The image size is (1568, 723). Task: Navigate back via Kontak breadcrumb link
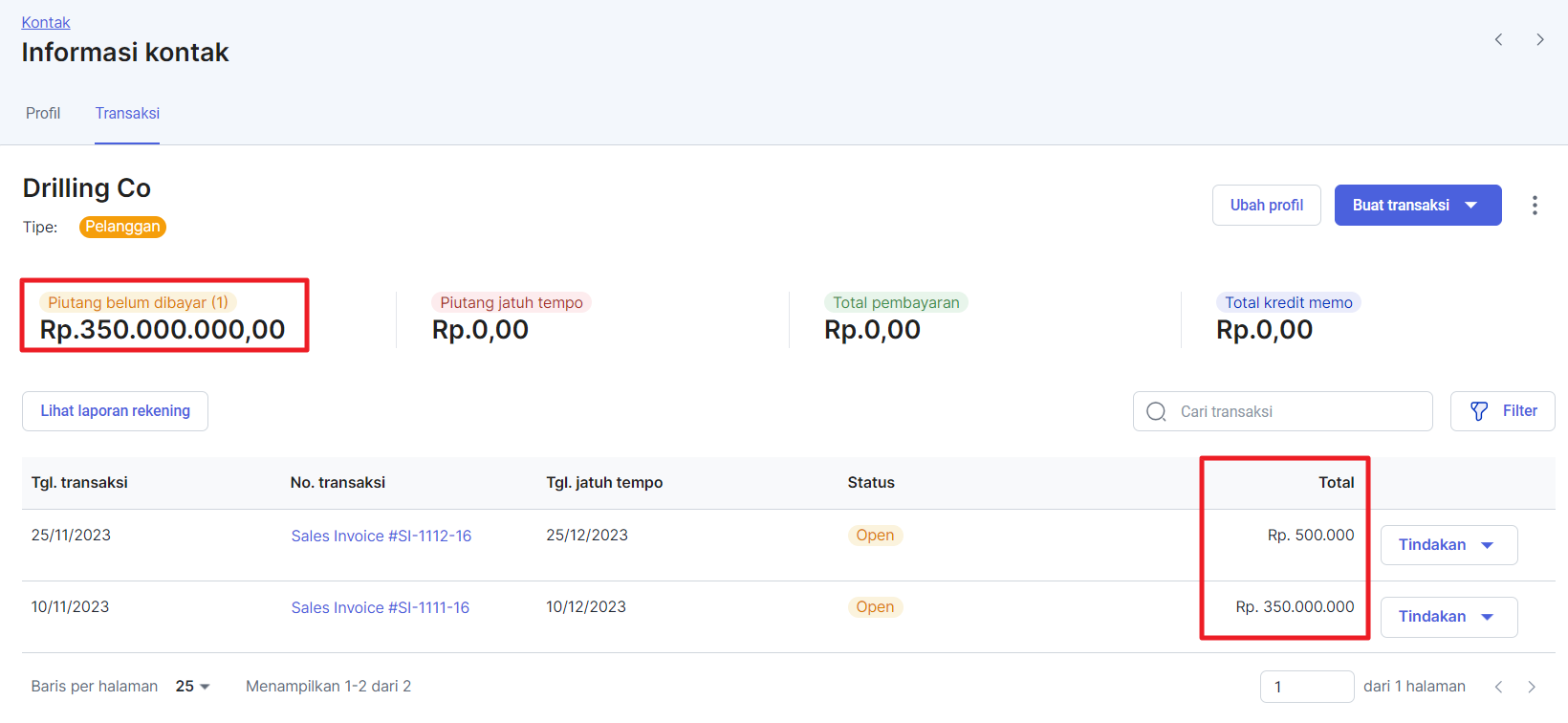click(46, 22)
